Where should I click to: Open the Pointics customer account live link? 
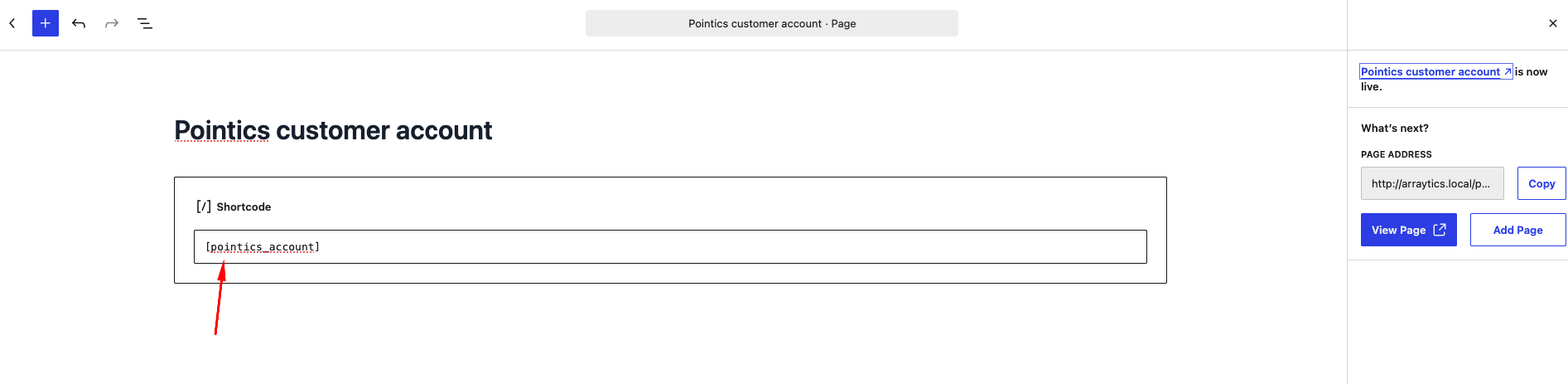(x=1430, y=72)
